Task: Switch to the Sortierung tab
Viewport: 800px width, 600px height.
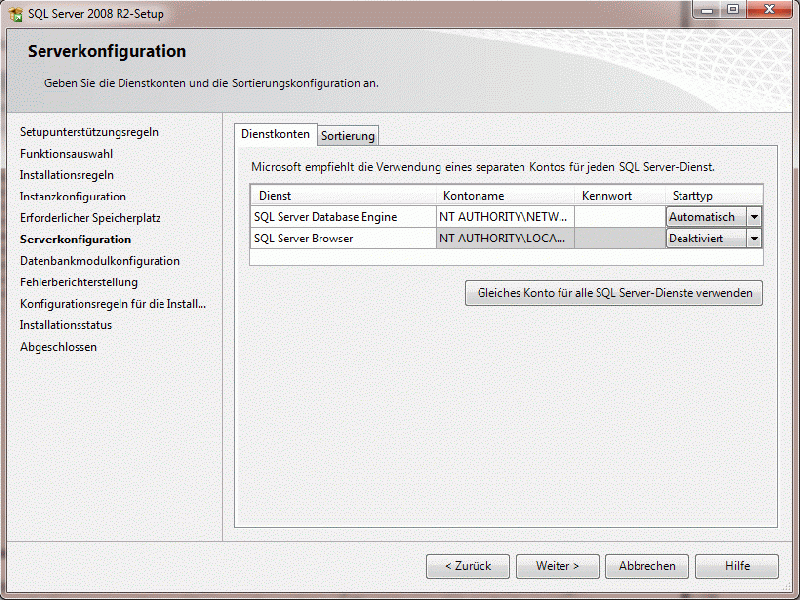Action: point(348,136)
